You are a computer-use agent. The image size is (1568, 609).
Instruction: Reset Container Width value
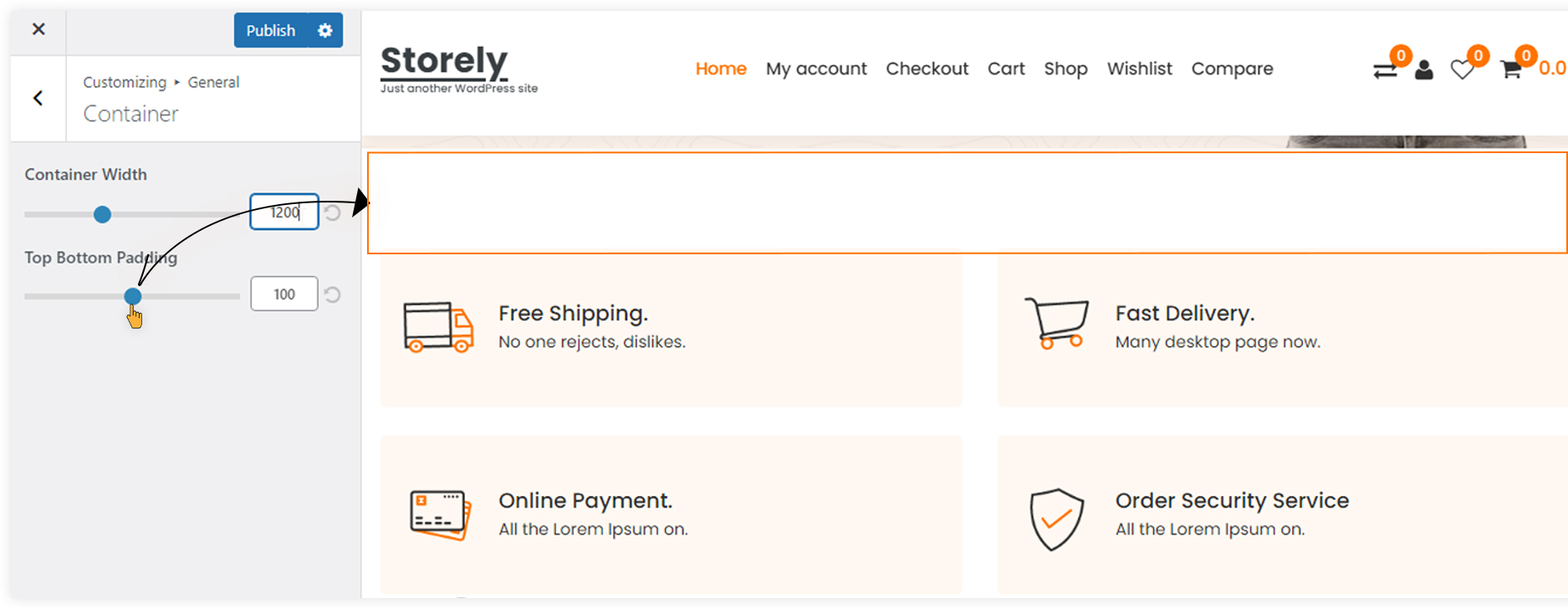333,212
